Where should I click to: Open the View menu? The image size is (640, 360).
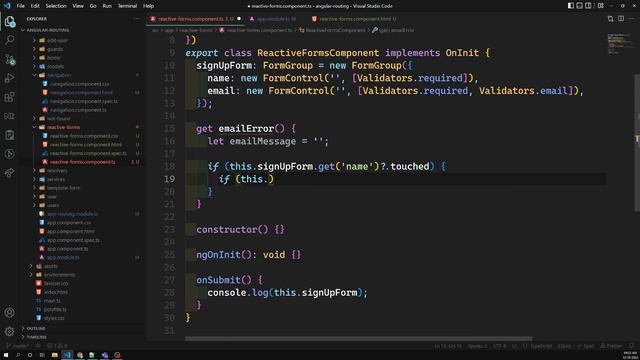(x=78, y=6)
